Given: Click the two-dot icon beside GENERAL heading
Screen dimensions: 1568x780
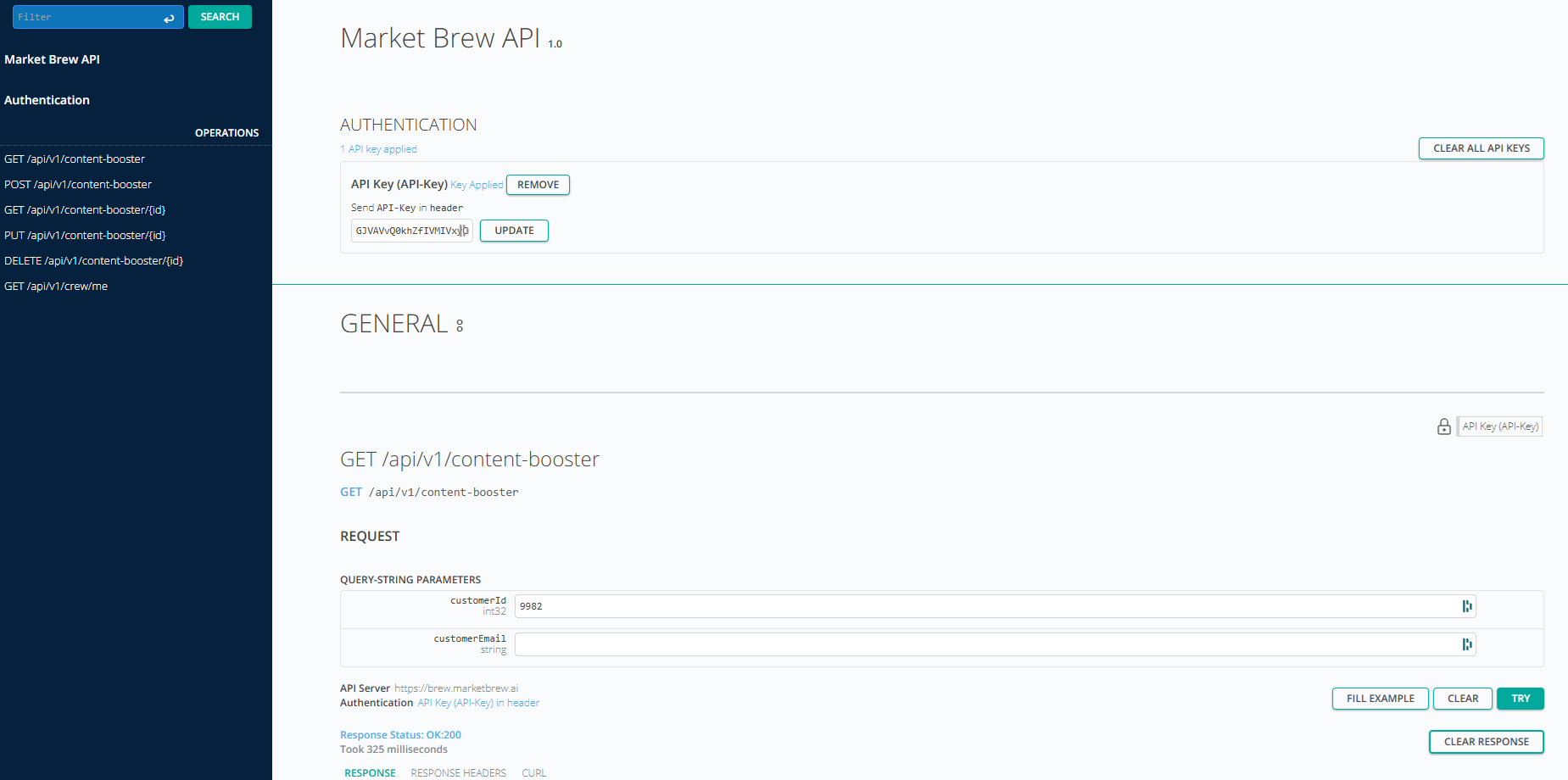Looking at the screenshot, I should (460, 326).
